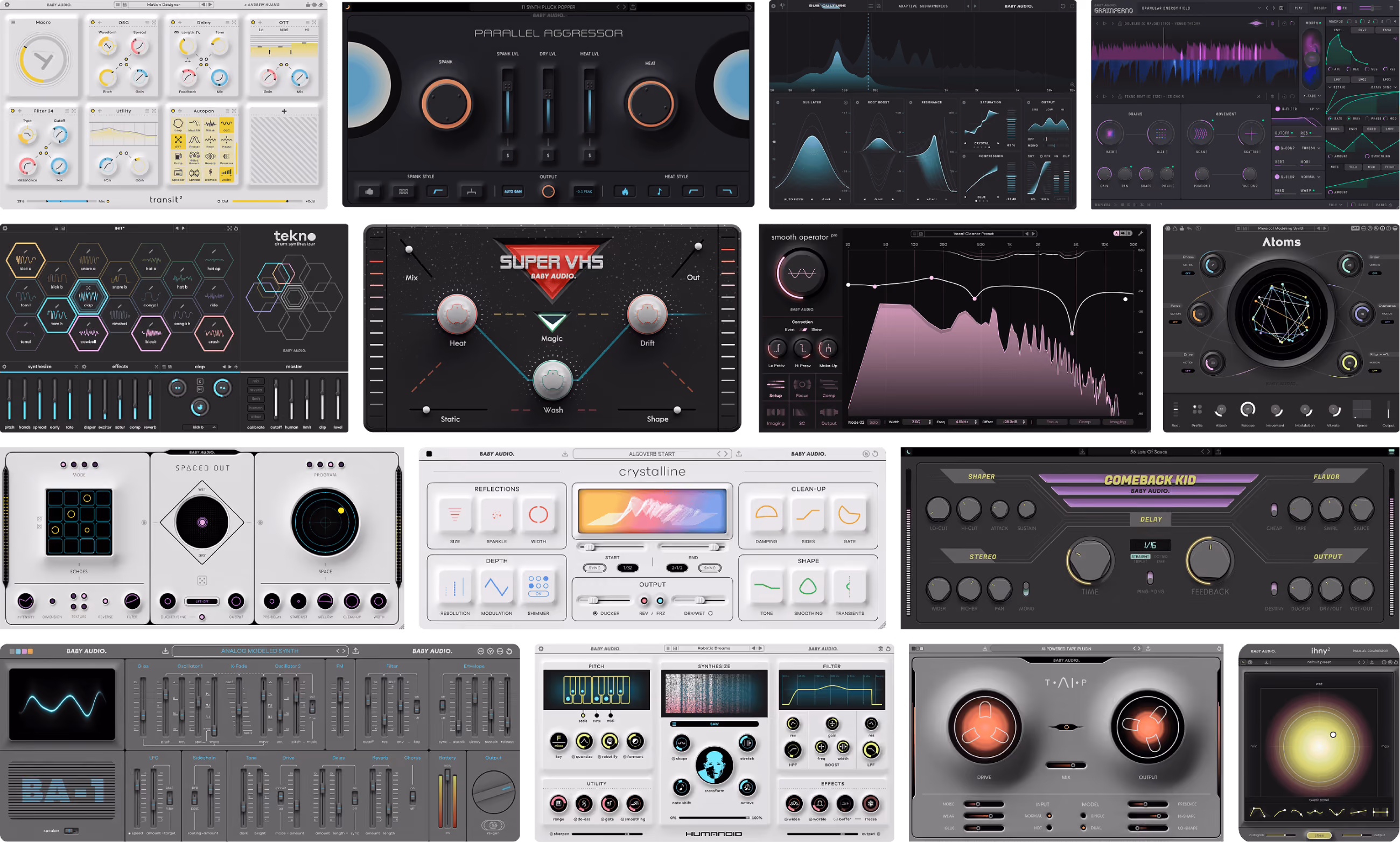Open the effects tab in Tekno
The image size is (1400, 842).
pos(120,367)
